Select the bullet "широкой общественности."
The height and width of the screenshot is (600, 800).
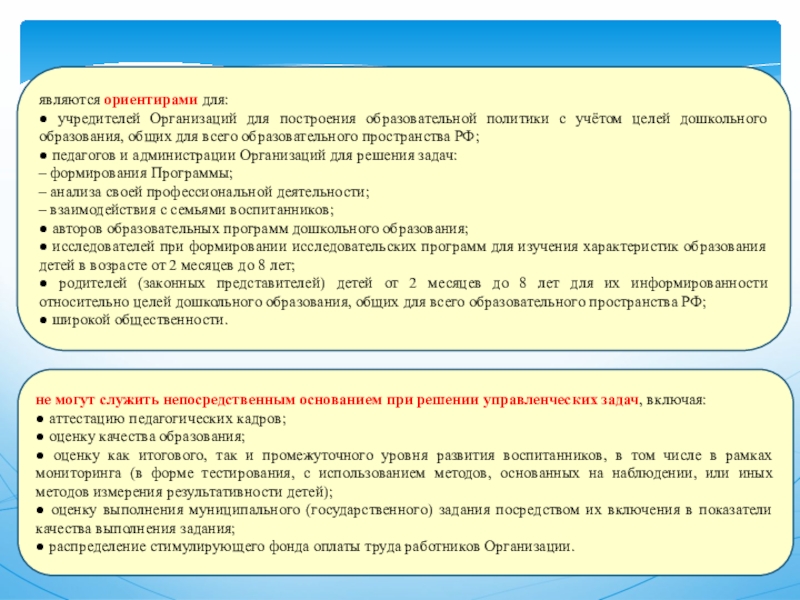tap(133, 320)
